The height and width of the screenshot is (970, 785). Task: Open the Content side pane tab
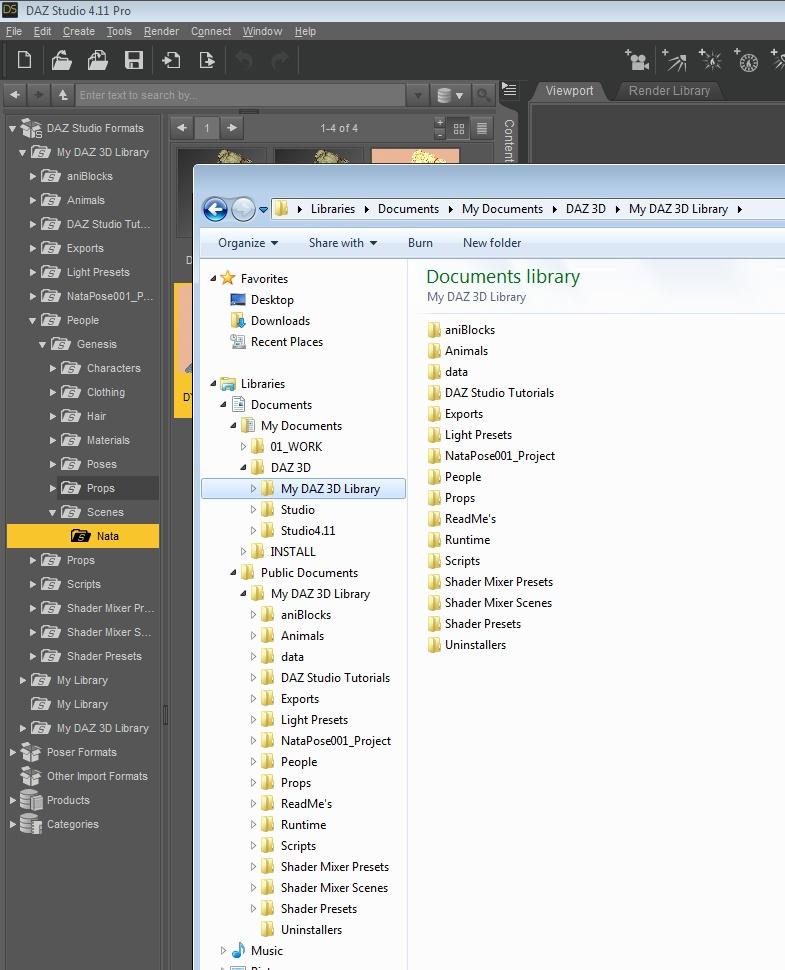[x=509, y=140]
